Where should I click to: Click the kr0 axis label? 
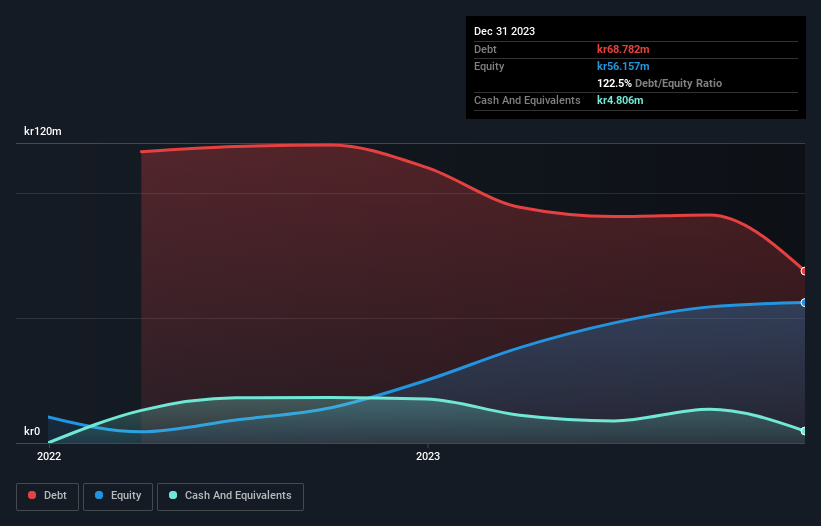coord(32,431)
